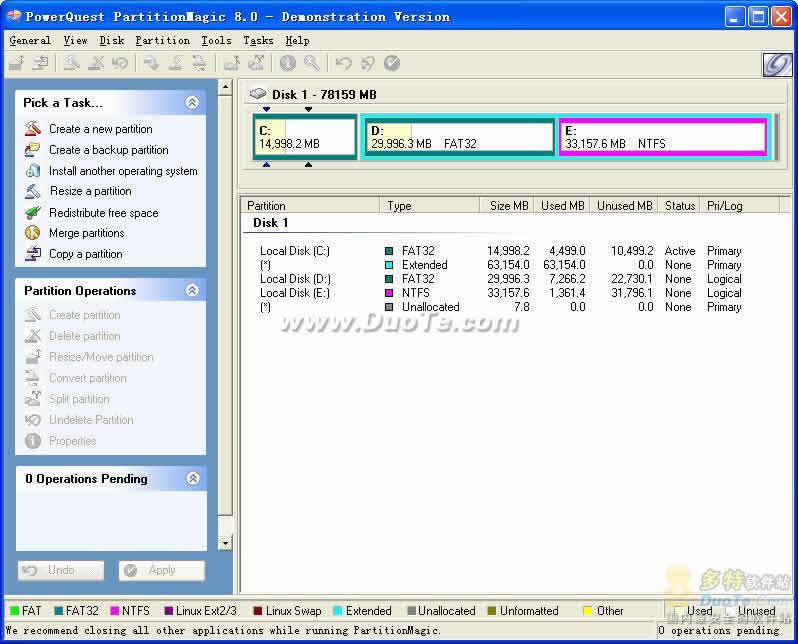Click the magnifier toolbar icon
The height and width of the screenshot is (644, 798).
tap(312, 63)
